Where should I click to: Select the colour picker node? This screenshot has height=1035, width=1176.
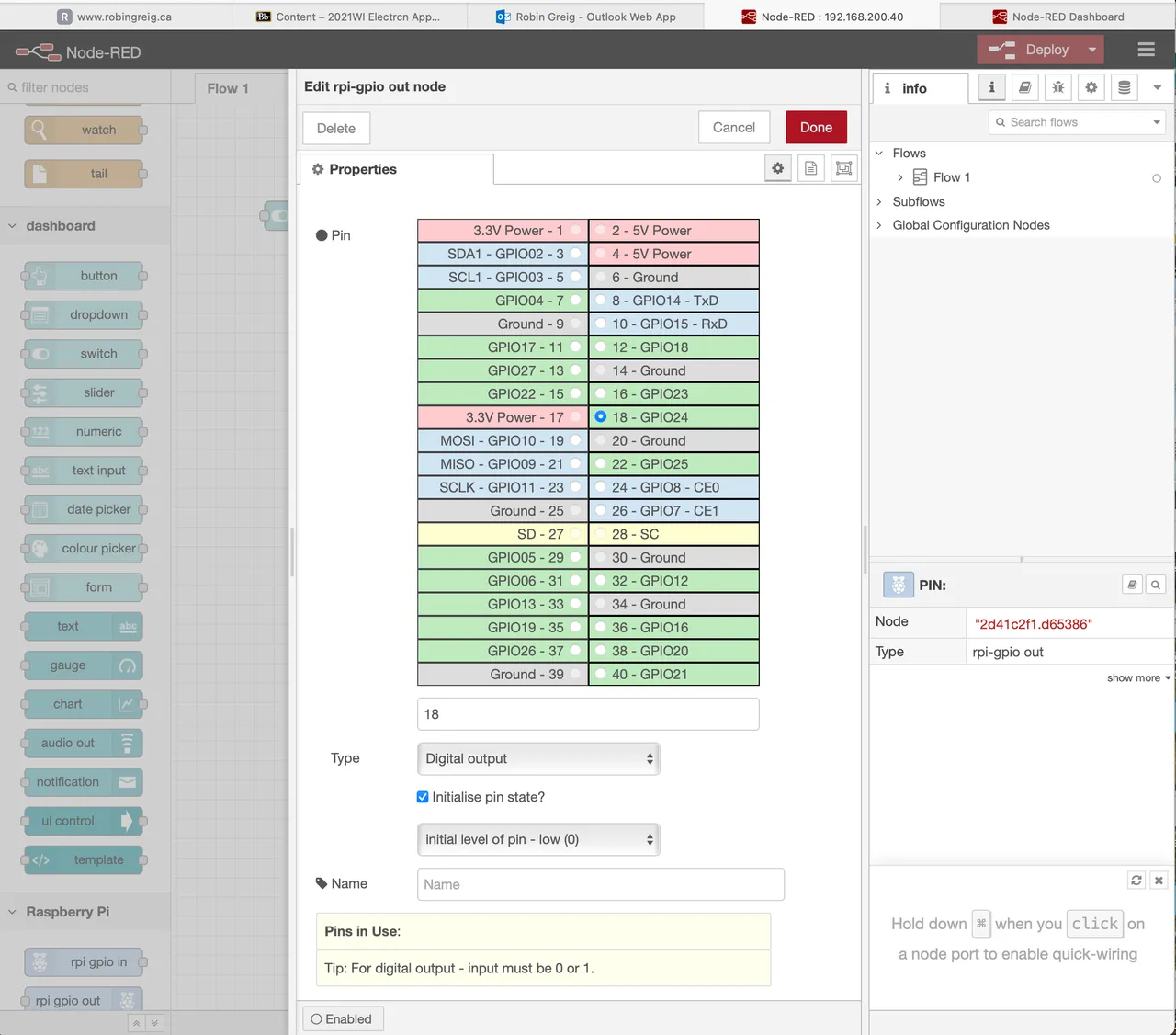pos(84,548)
